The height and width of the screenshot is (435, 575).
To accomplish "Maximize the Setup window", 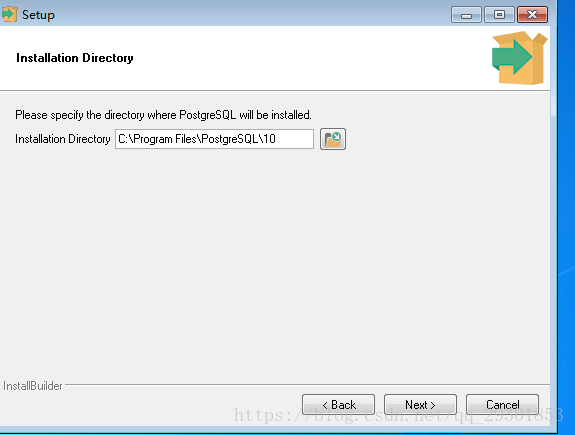I will (499, 15).
